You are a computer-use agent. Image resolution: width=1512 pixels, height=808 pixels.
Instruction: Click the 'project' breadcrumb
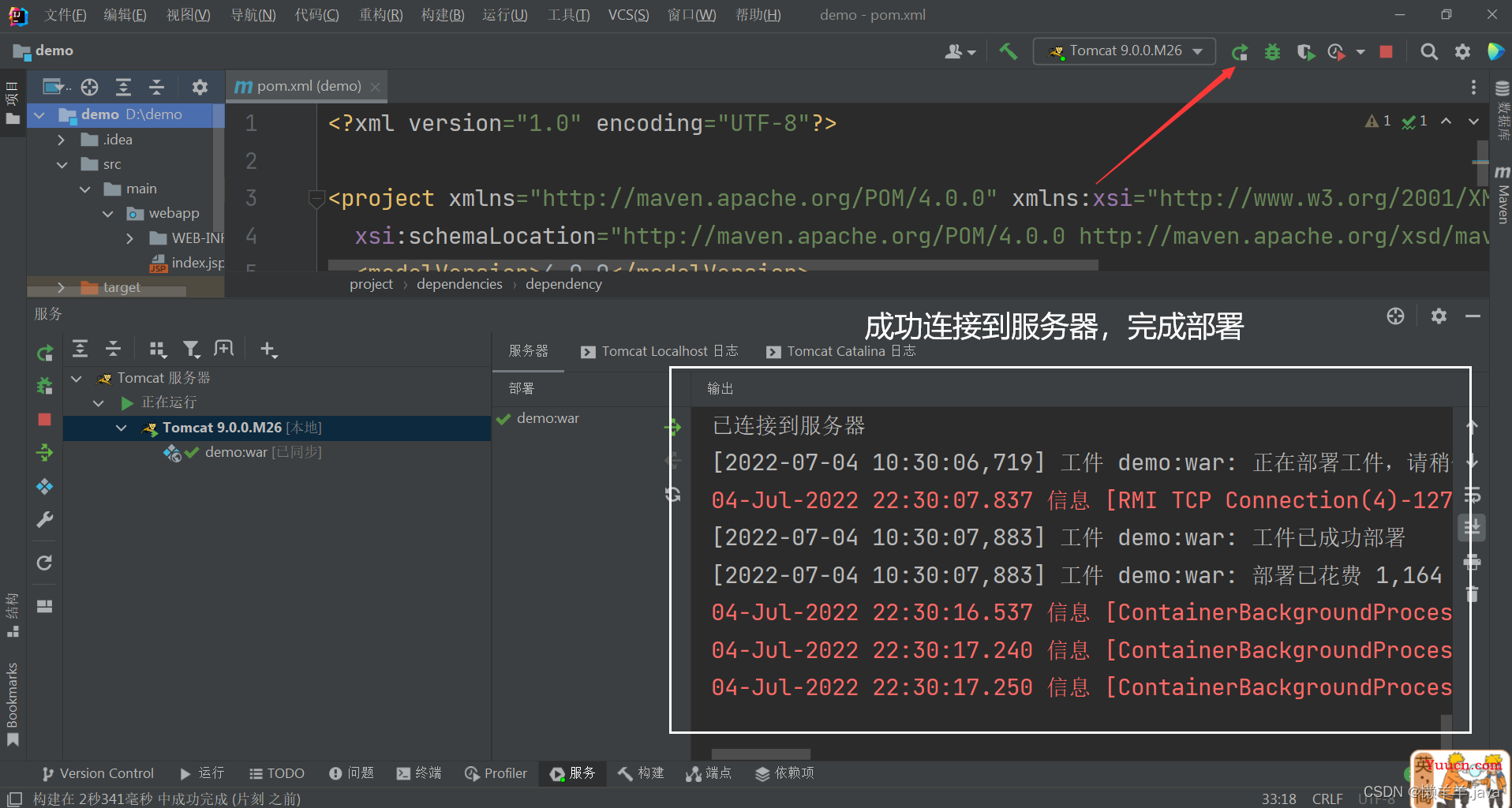tap(371, 284)
